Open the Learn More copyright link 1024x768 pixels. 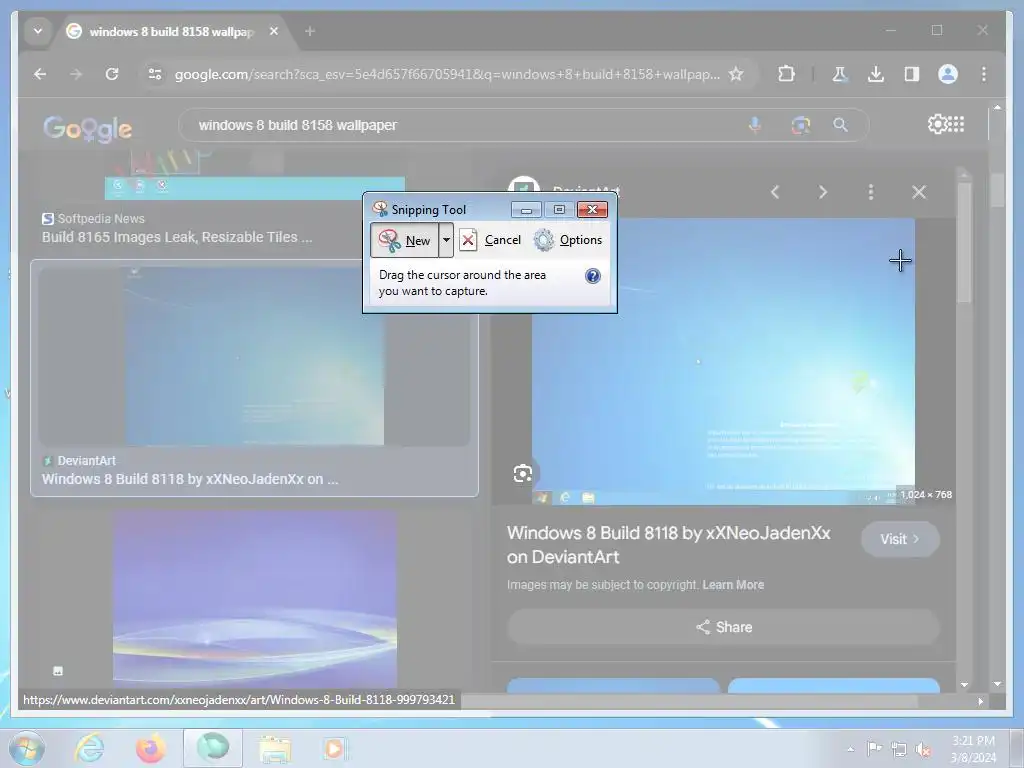click(x=733, y=585)
